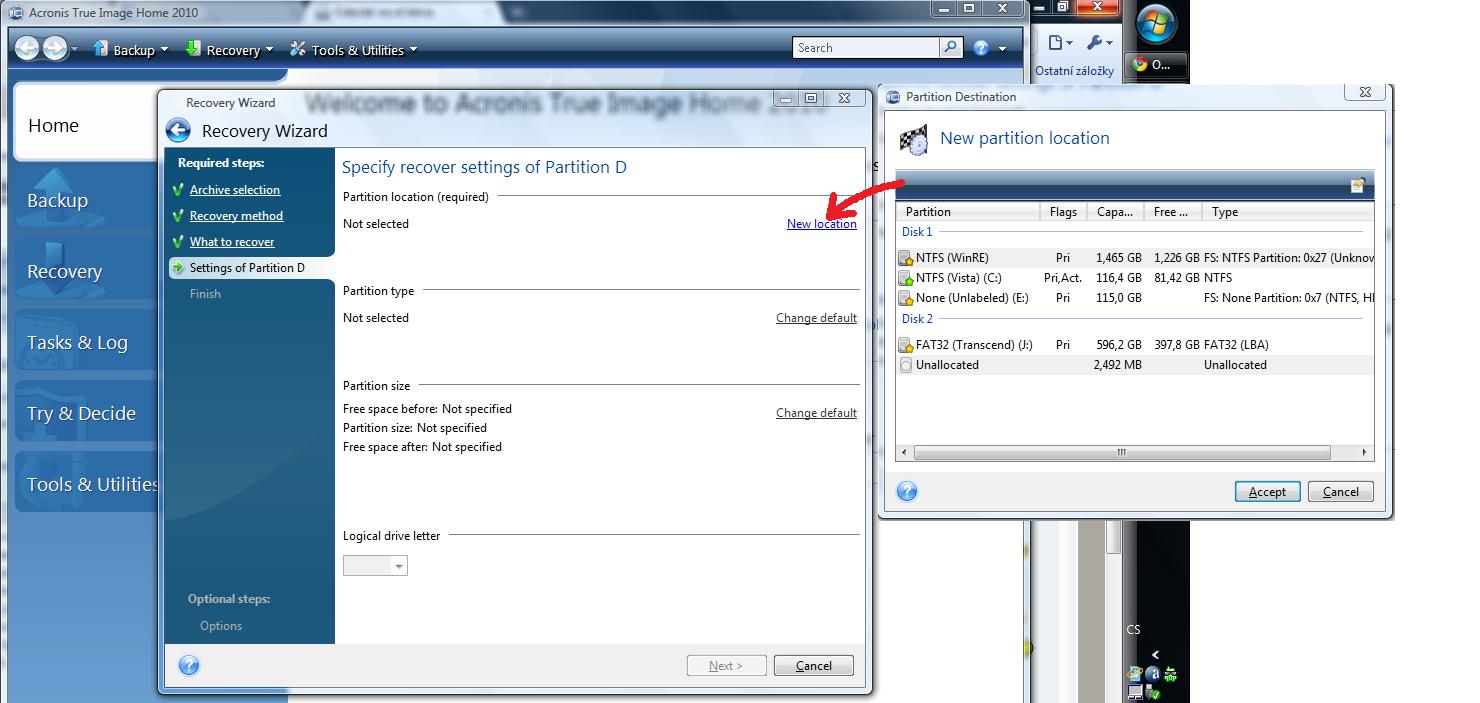Sort by the Capacity column header
The height and width of the screenshot is (703, 1480).
coord(1115,212)
